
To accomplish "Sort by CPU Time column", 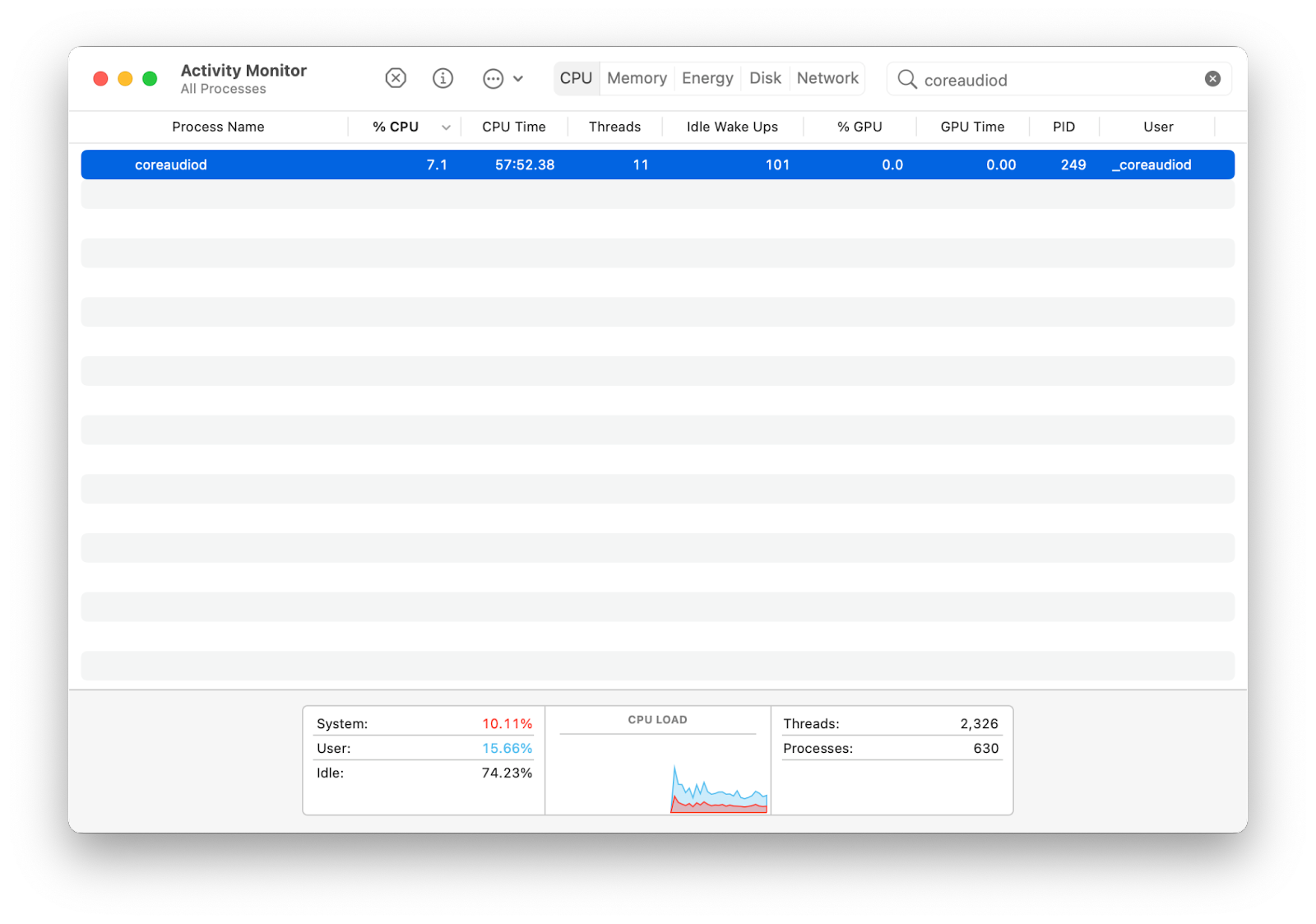I will click(x=514, y=127).
